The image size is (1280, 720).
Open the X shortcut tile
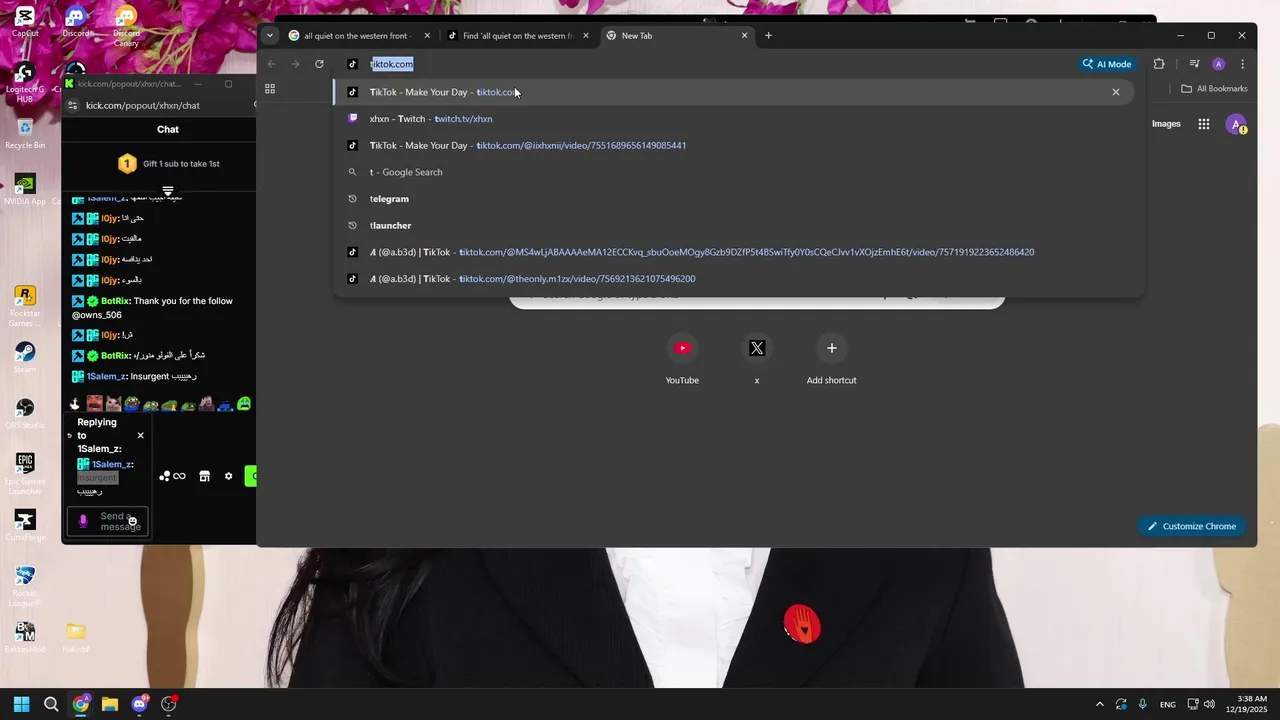click(757, 360)
